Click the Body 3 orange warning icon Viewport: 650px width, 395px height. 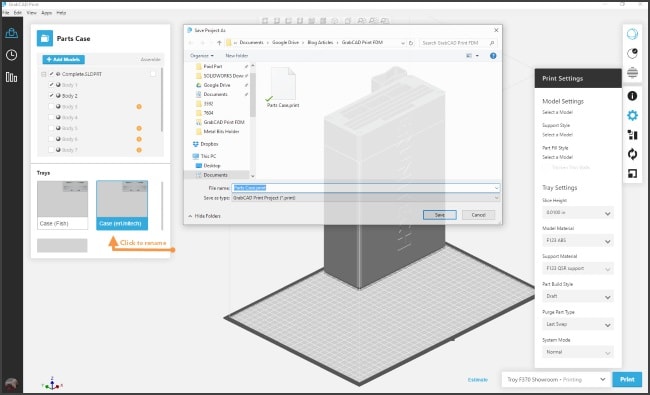click(x=139, y=107)
